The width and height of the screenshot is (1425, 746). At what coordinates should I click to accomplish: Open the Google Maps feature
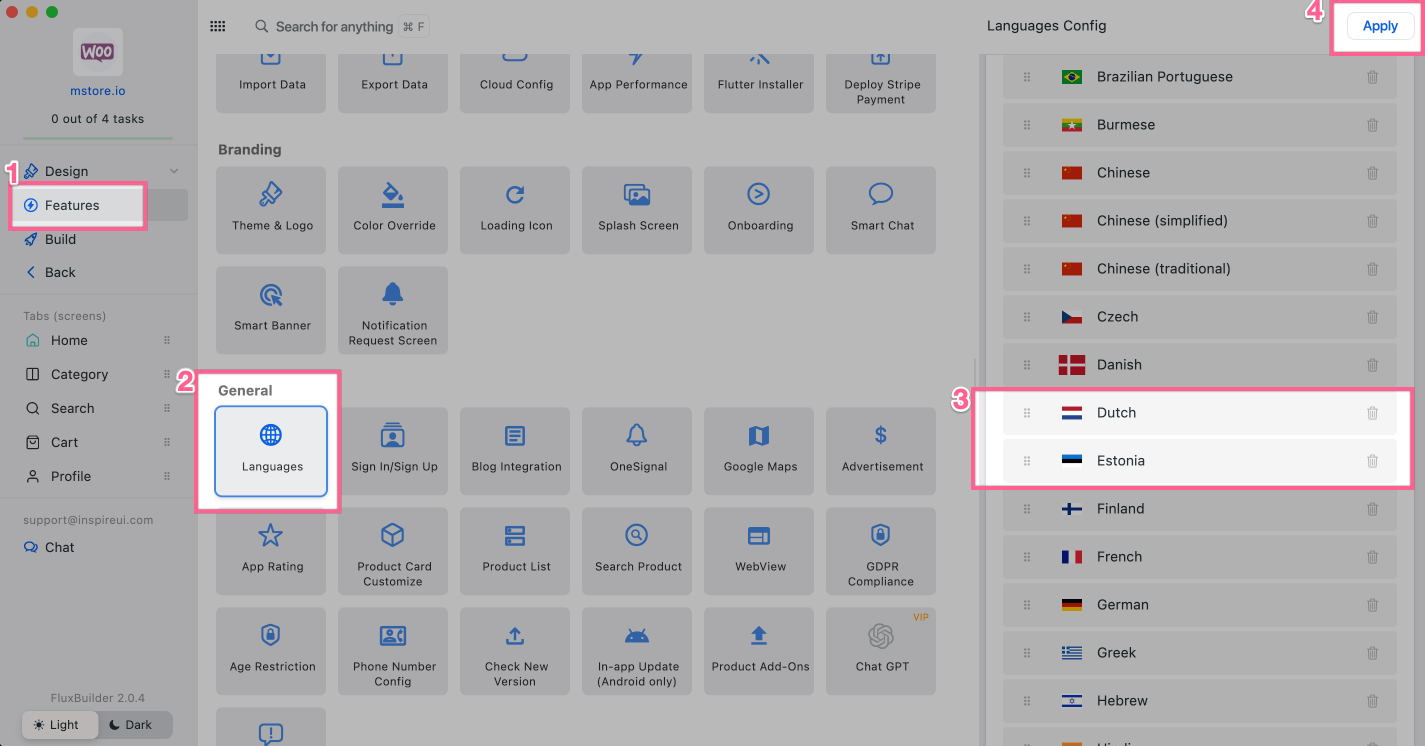pos(760,450)
